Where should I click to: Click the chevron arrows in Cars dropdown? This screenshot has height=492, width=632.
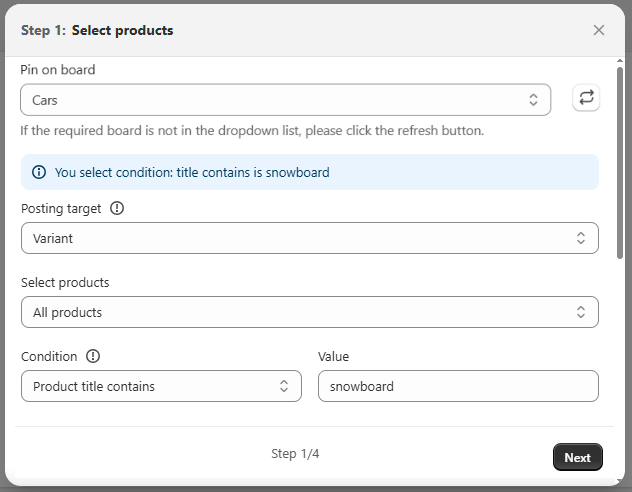point(534,100)
